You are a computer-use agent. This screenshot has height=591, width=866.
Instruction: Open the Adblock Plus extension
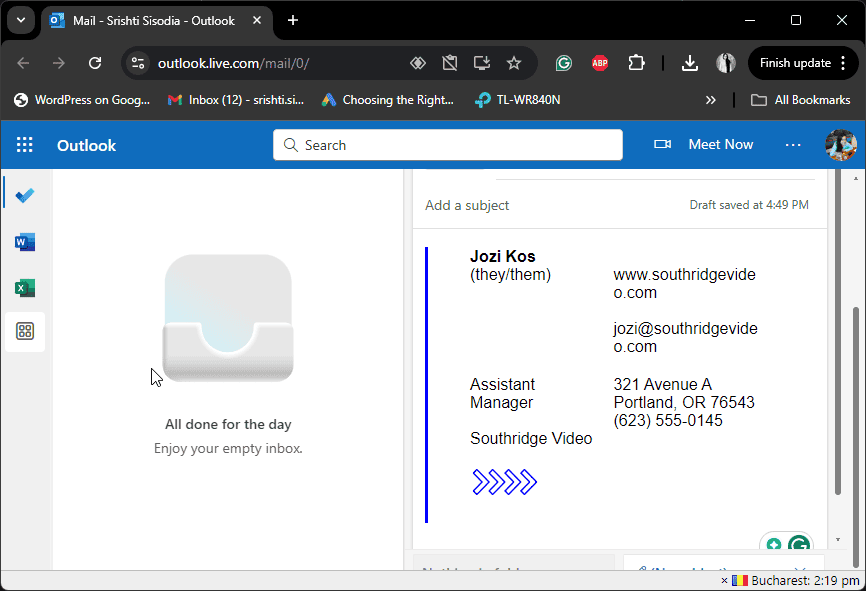click(599, 63)
